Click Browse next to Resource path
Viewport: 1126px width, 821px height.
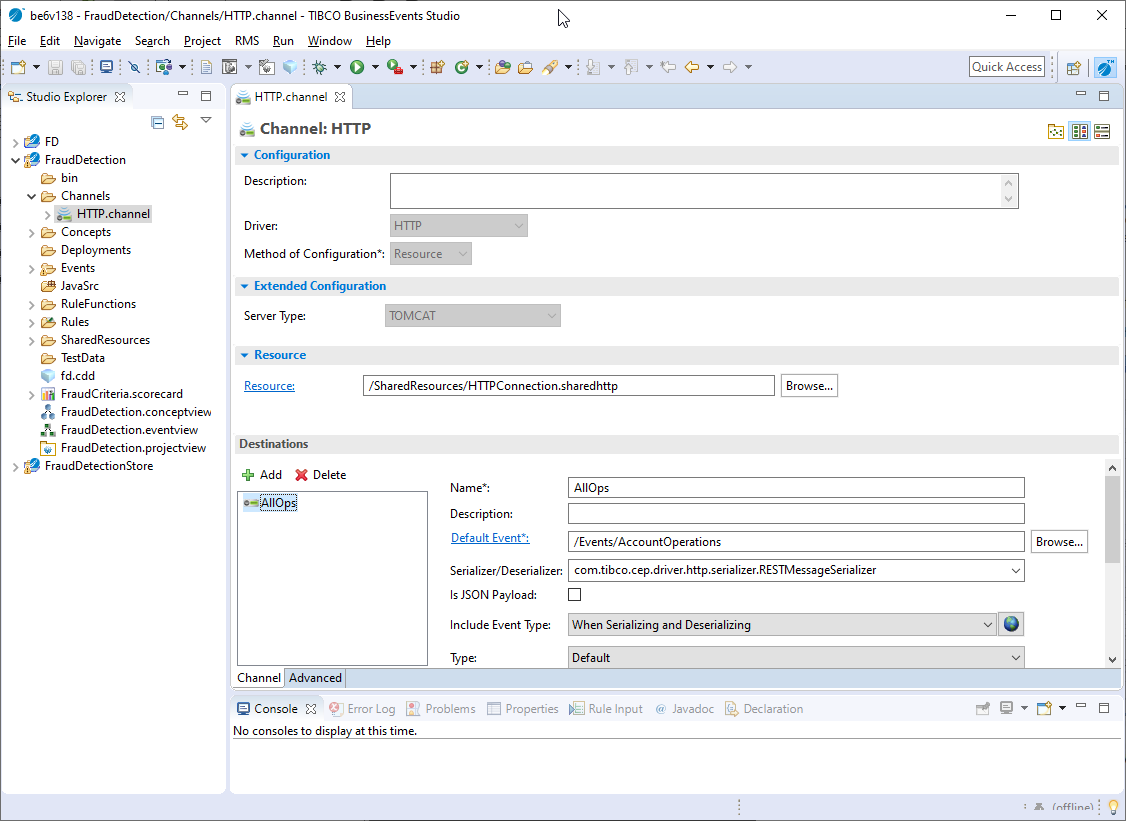click(808, 386)
